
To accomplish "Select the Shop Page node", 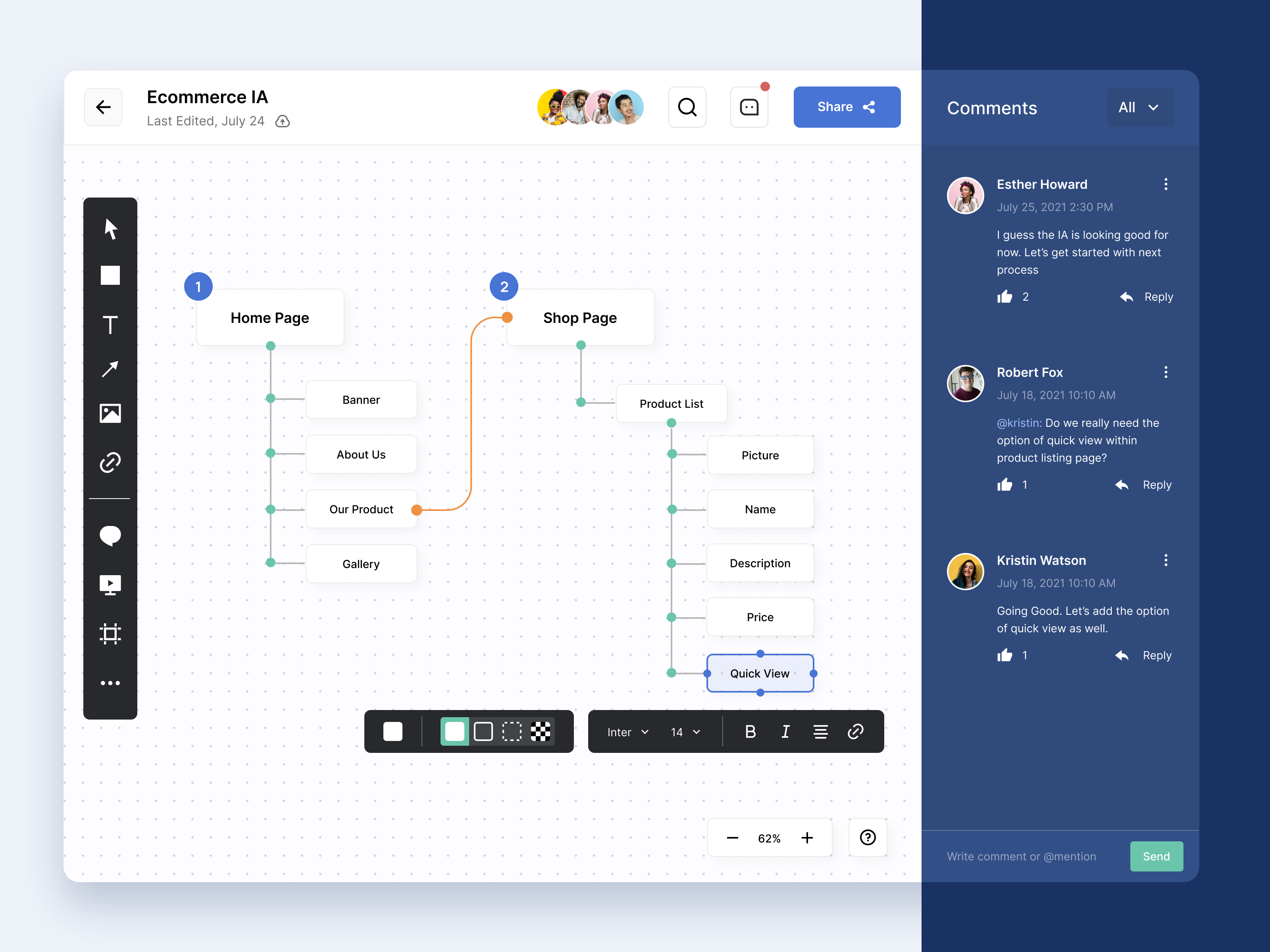I will pyautogui.click(x=580, y=318).
